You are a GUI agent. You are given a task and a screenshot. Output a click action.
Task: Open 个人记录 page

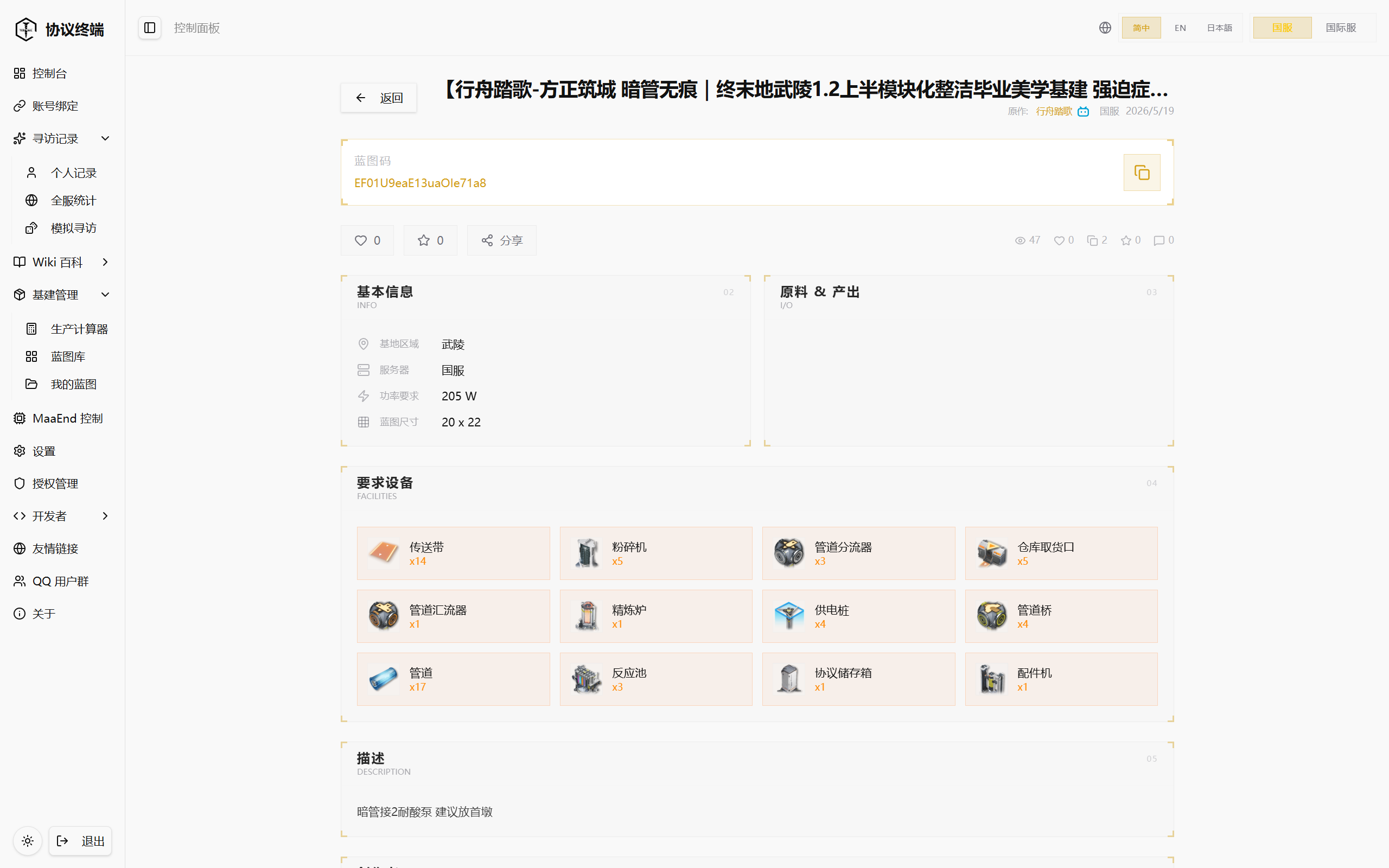[68, 172]
